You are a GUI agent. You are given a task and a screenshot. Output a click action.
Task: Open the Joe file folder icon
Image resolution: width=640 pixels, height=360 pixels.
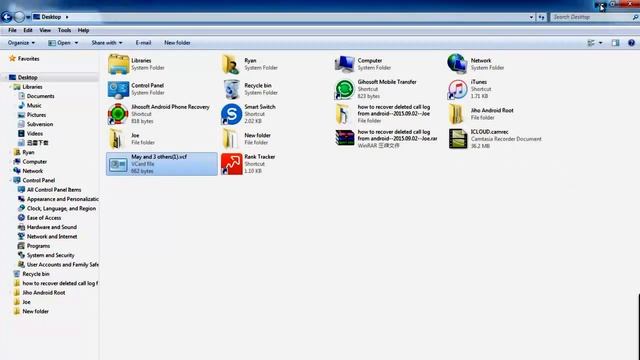(116, 139)
